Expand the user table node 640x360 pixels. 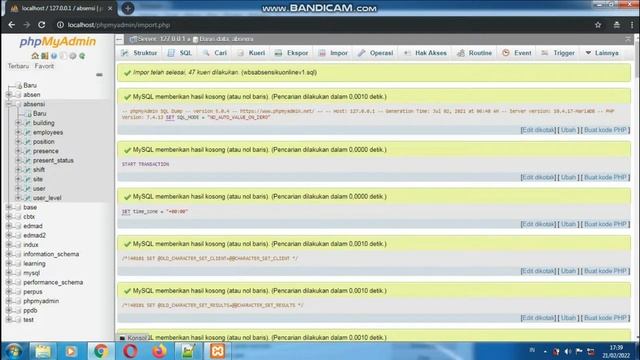click(18, 189)
